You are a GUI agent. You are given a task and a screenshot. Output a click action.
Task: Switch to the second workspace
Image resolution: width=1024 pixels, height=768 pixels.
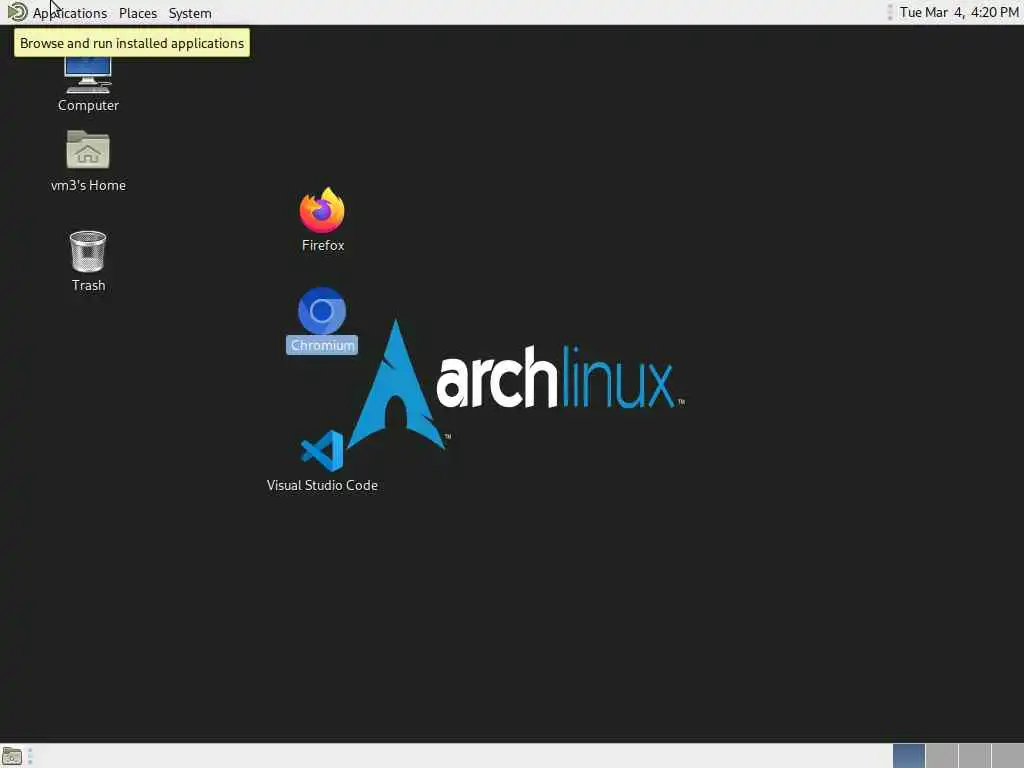pos(942,756)
